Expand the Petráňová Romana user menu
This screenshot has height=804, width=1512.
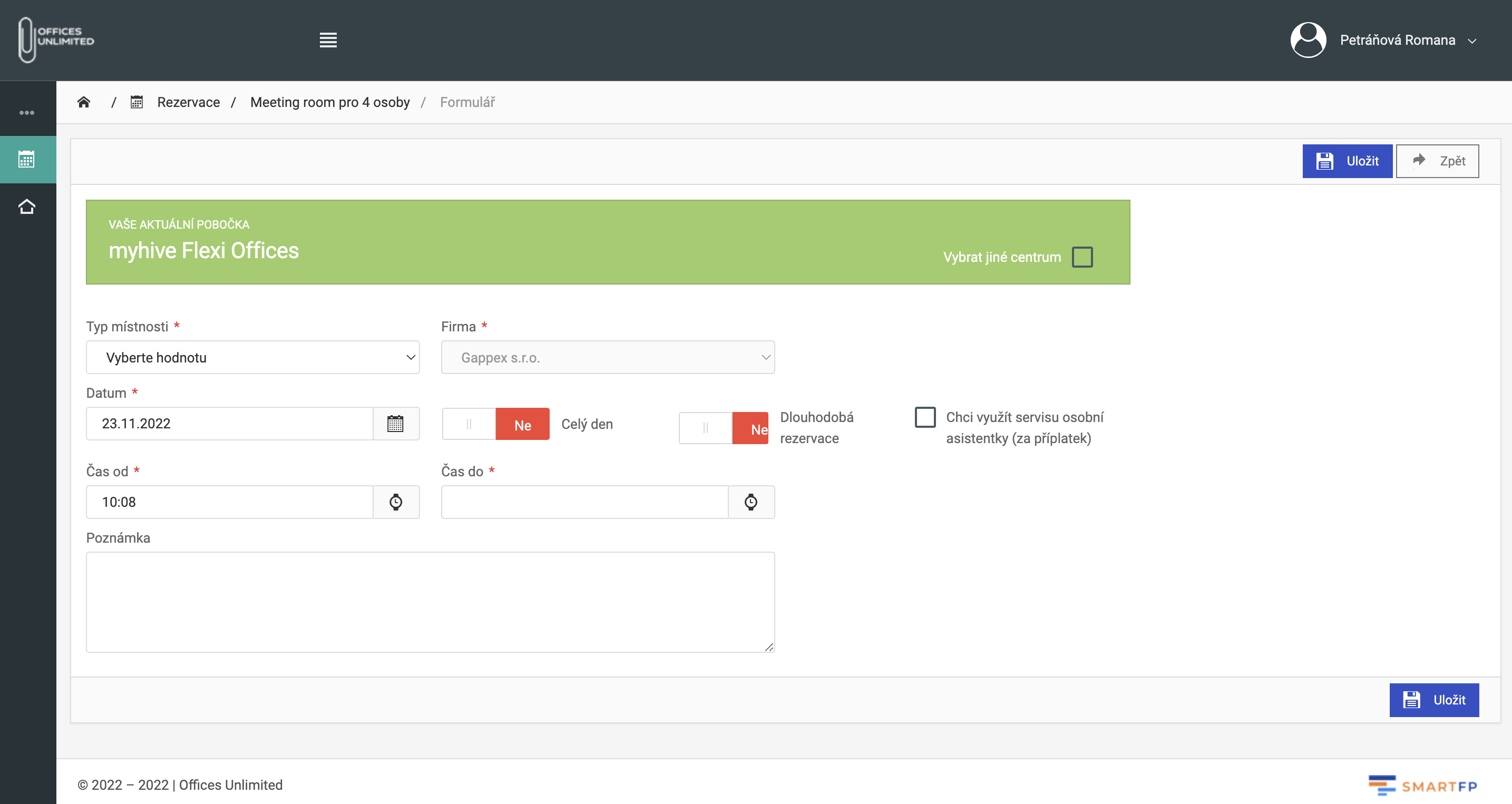tap(1407, 40)
